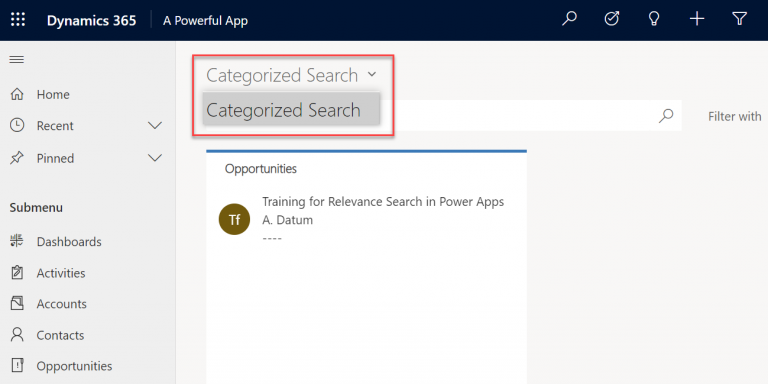Go to Home in the sidebar
The height and width of the screenshot is (384, 768).
(x=53, y=95)
